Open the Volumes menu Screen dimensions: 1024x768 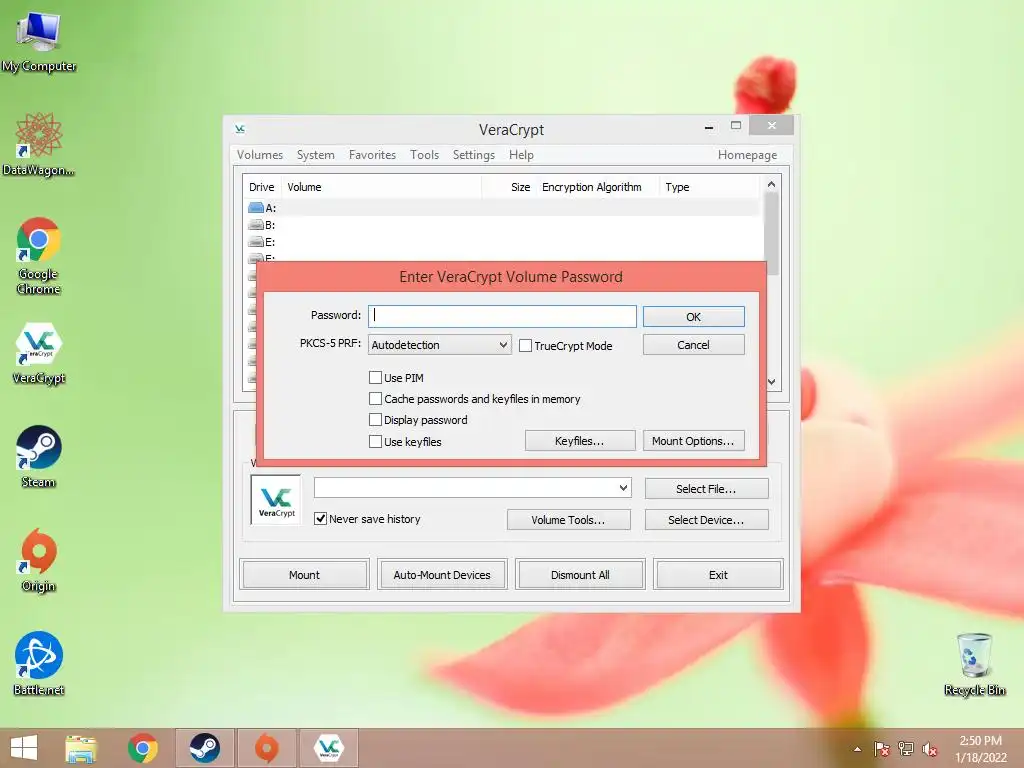coord(260,155)
